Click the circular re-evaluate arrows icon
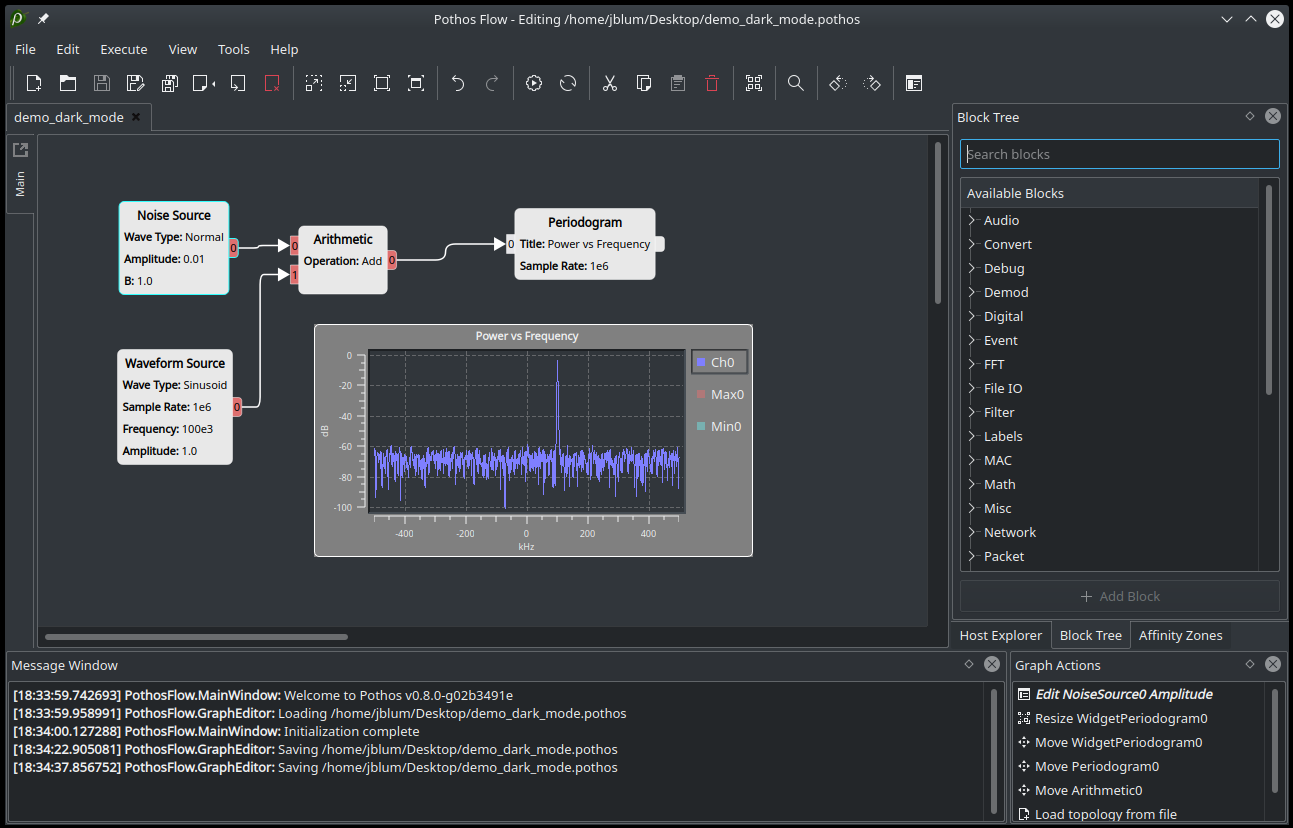This screenshot has width=1293, height=828. coord(568,83)
